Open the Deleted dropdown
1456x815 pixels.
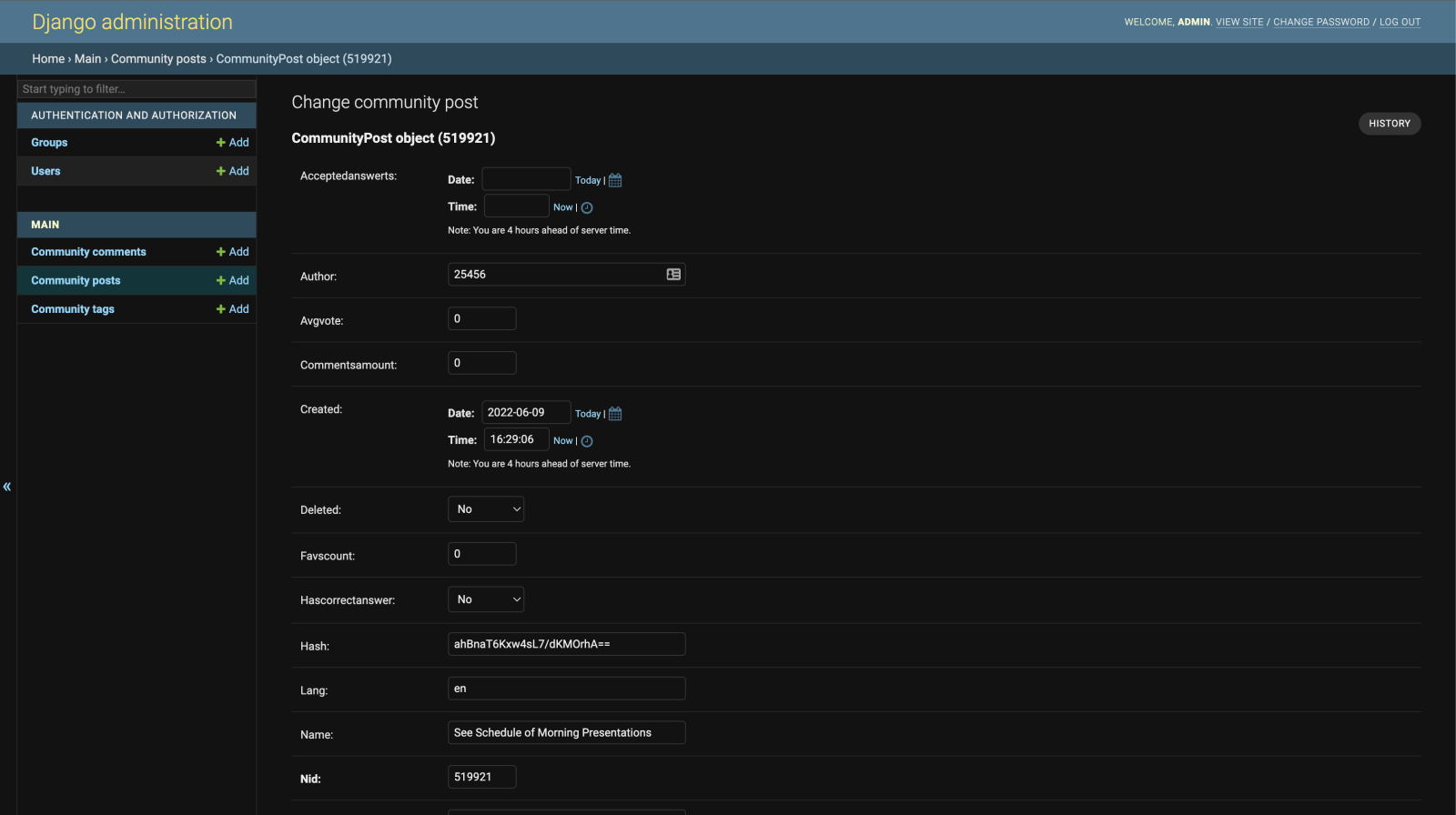point(486,509)
